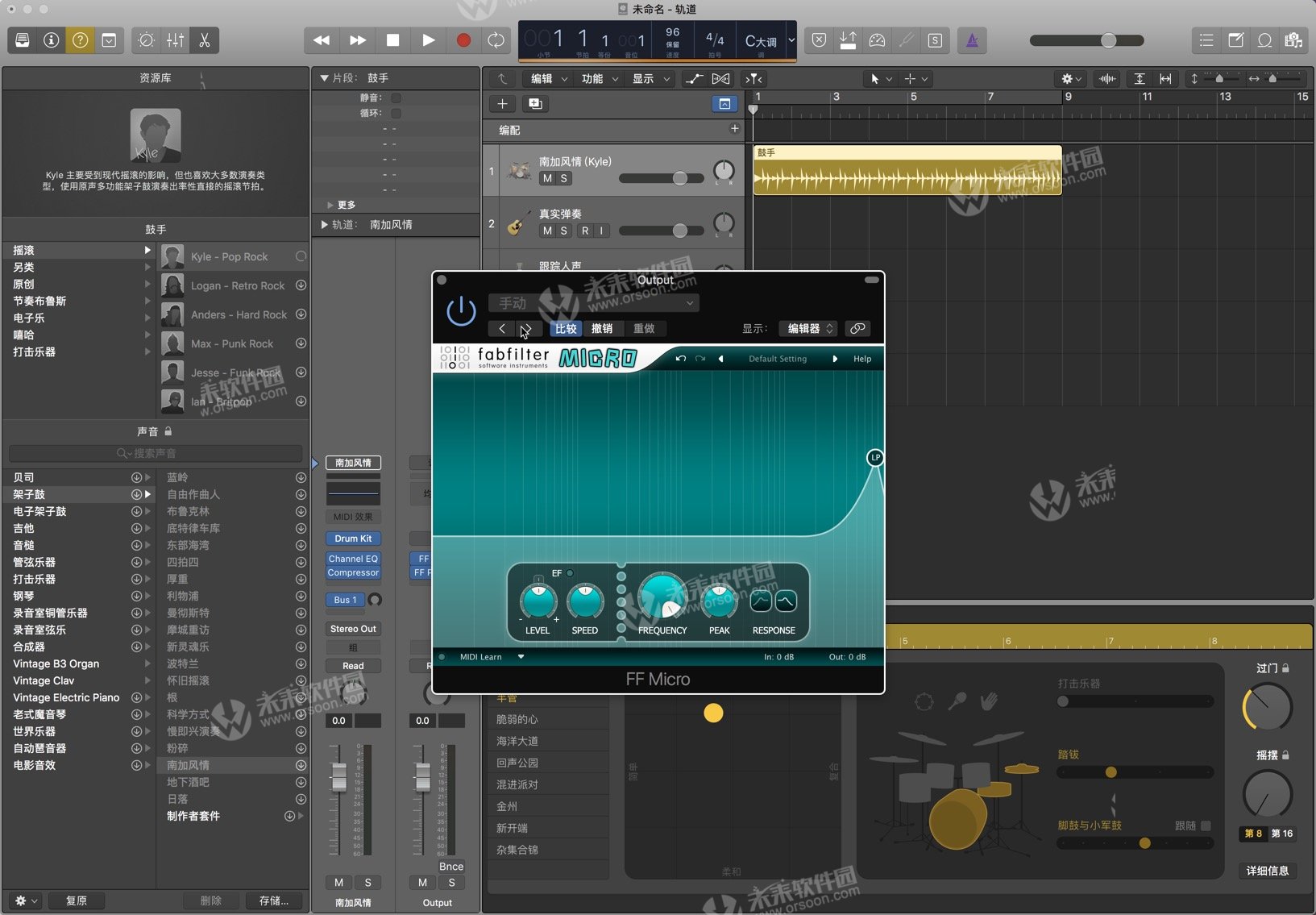Click the Fast Forward transport button
This screenshot has width=1316, height=915.
358,40
